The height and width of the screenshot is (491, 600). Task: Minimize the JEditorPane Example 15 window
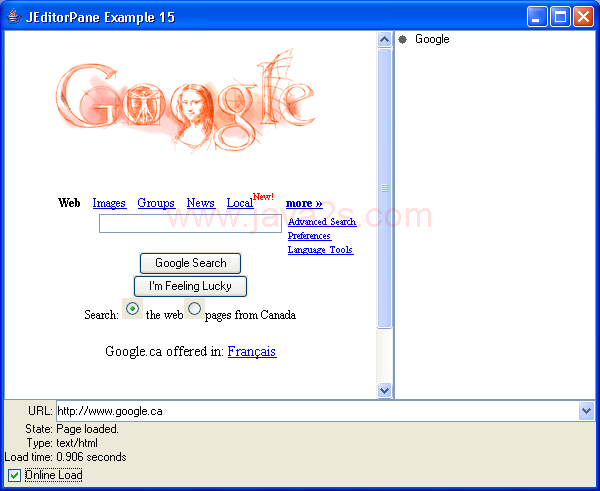point(537,17)
